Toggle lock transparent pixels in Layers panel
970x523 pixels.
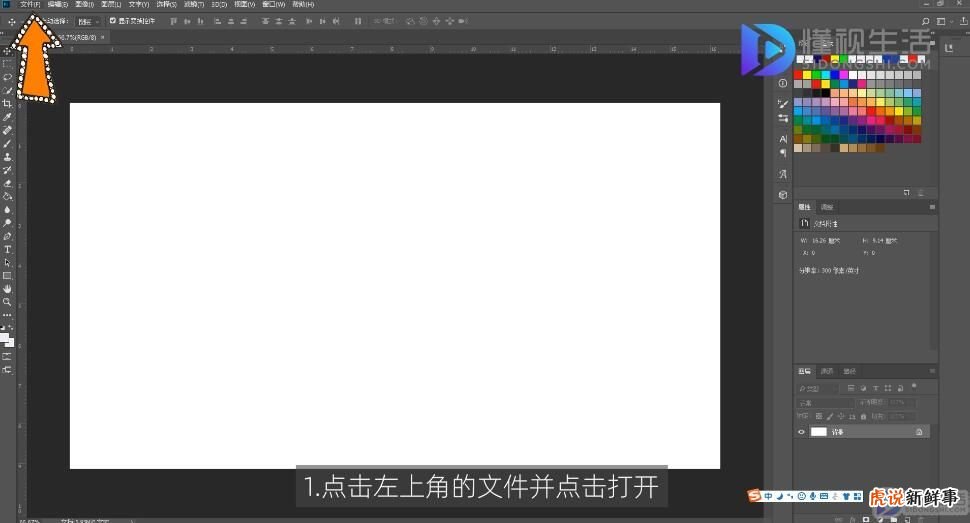tap(819, 417)
